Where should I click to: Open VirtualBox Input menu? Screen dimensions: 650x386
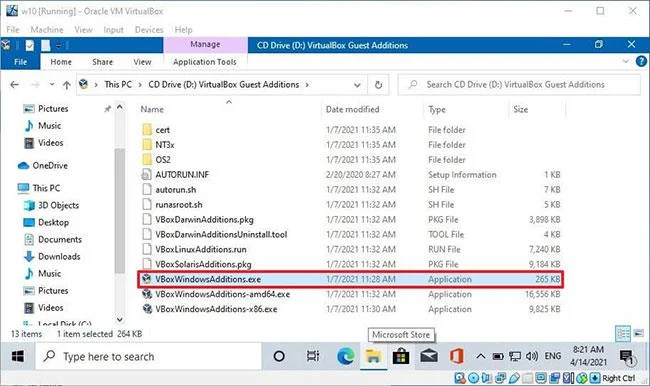[113, 29]
